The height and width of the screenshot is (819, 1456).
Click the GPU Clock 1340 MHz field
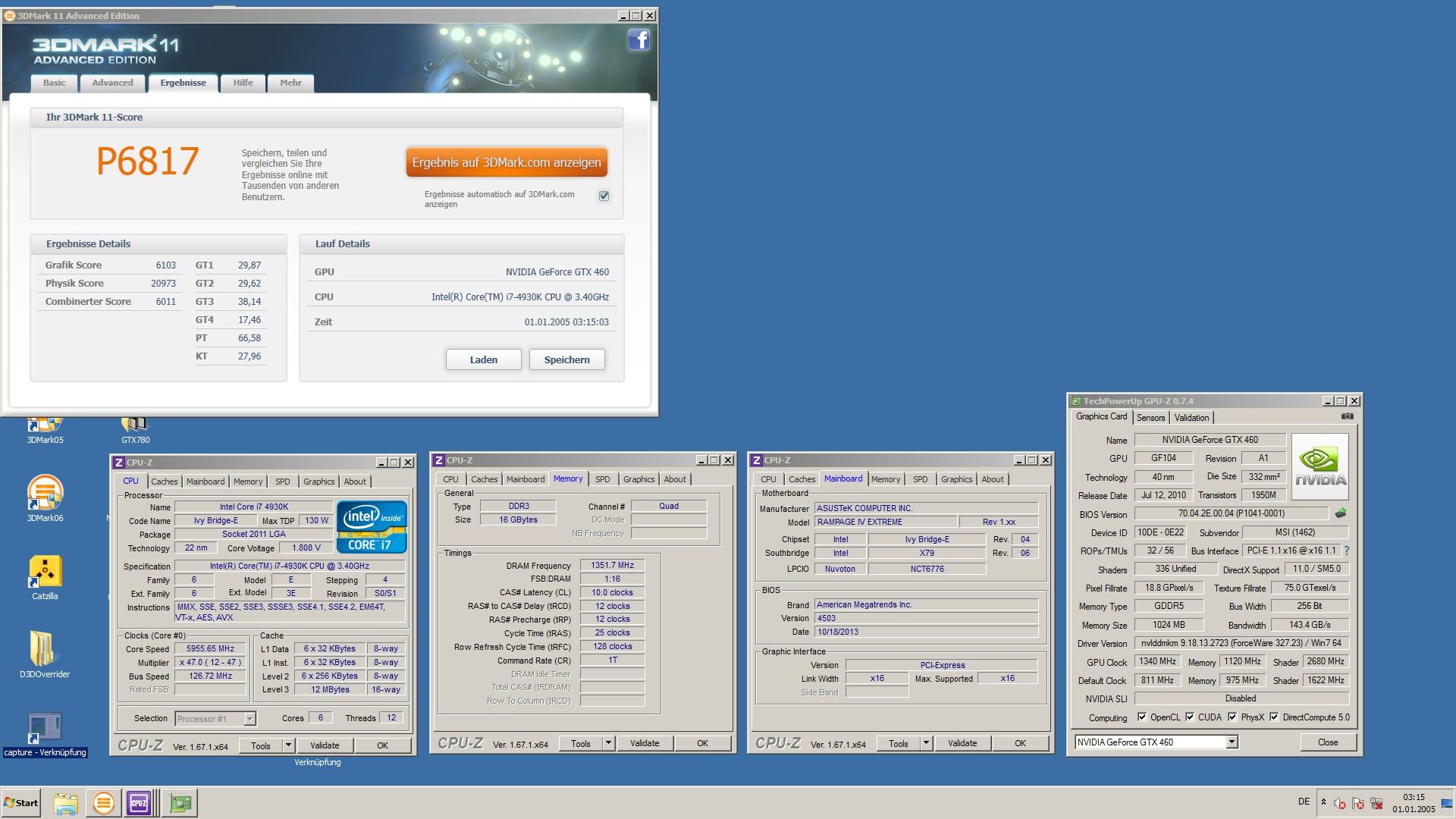(1157, 661)
